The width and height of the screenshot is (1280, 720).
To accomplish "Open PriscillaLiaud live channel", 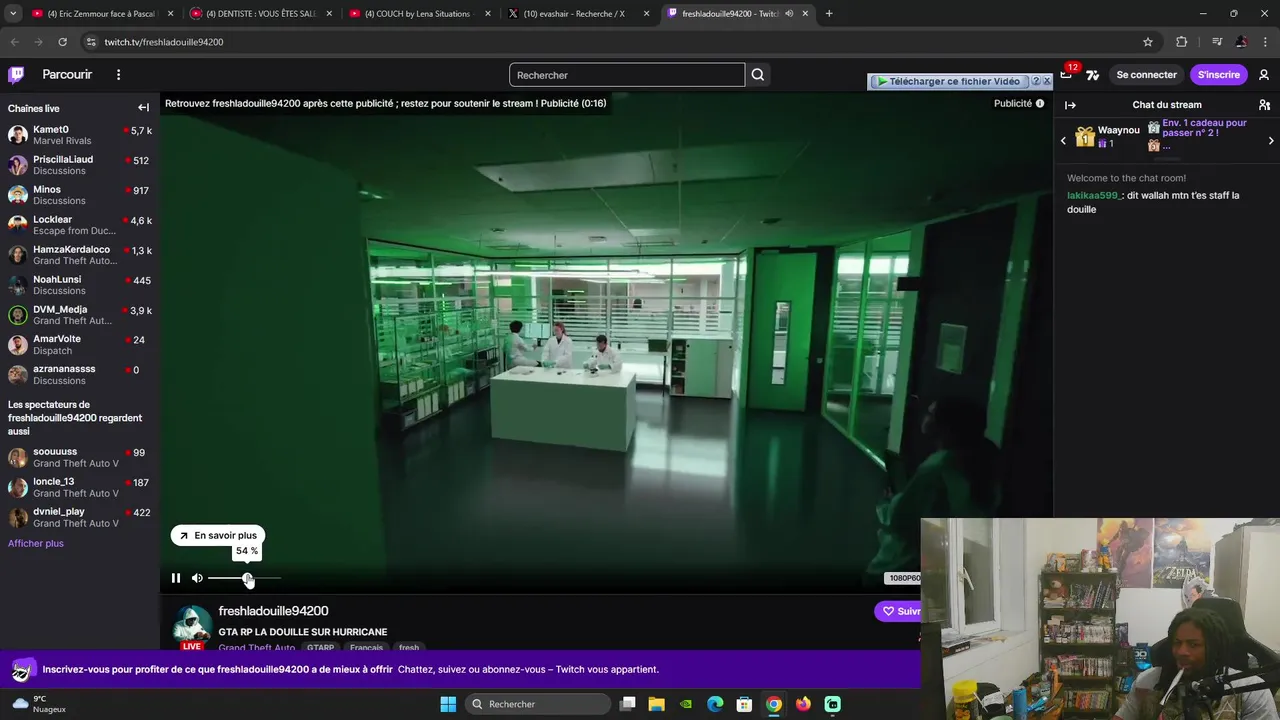I will pyautogui.click(x=80, y=165).
